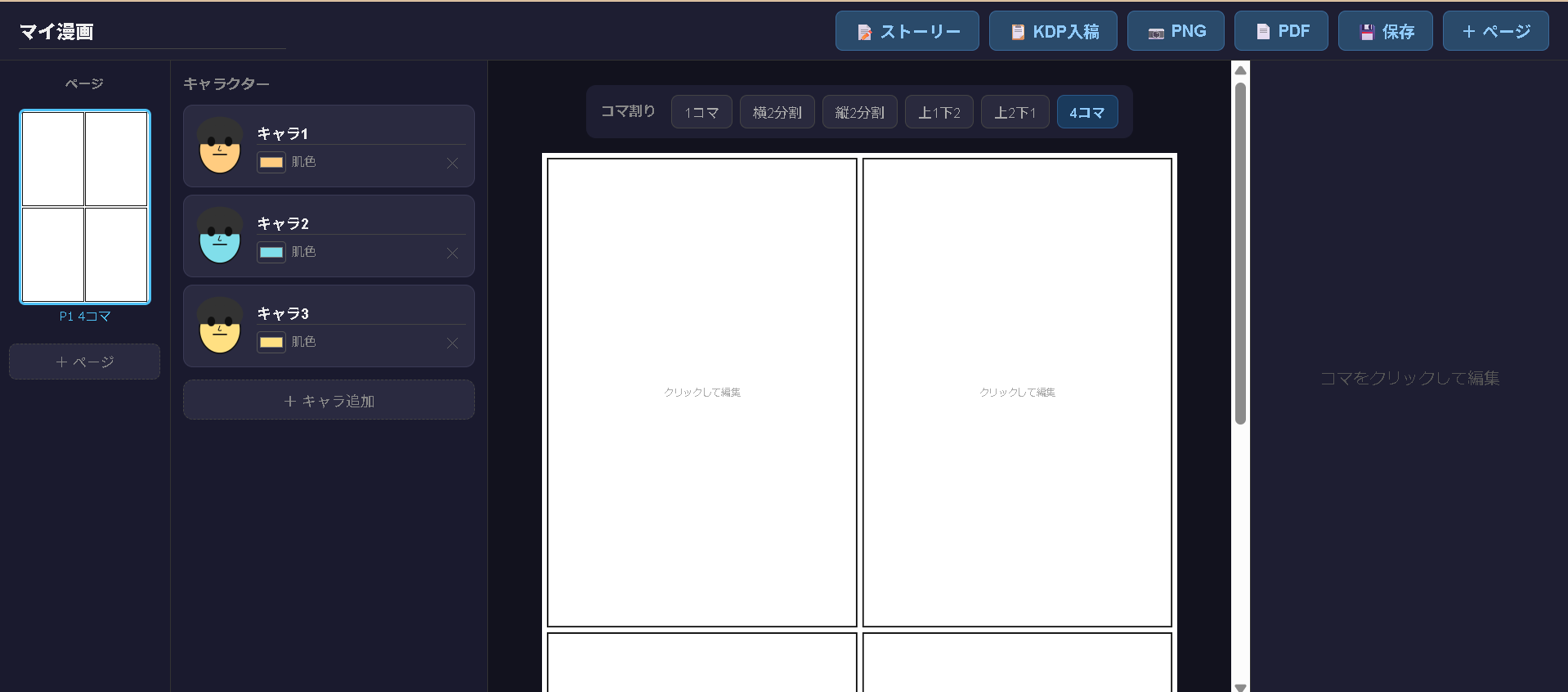Click the コマをクリックして編集 hint text

coord(1409,378)
